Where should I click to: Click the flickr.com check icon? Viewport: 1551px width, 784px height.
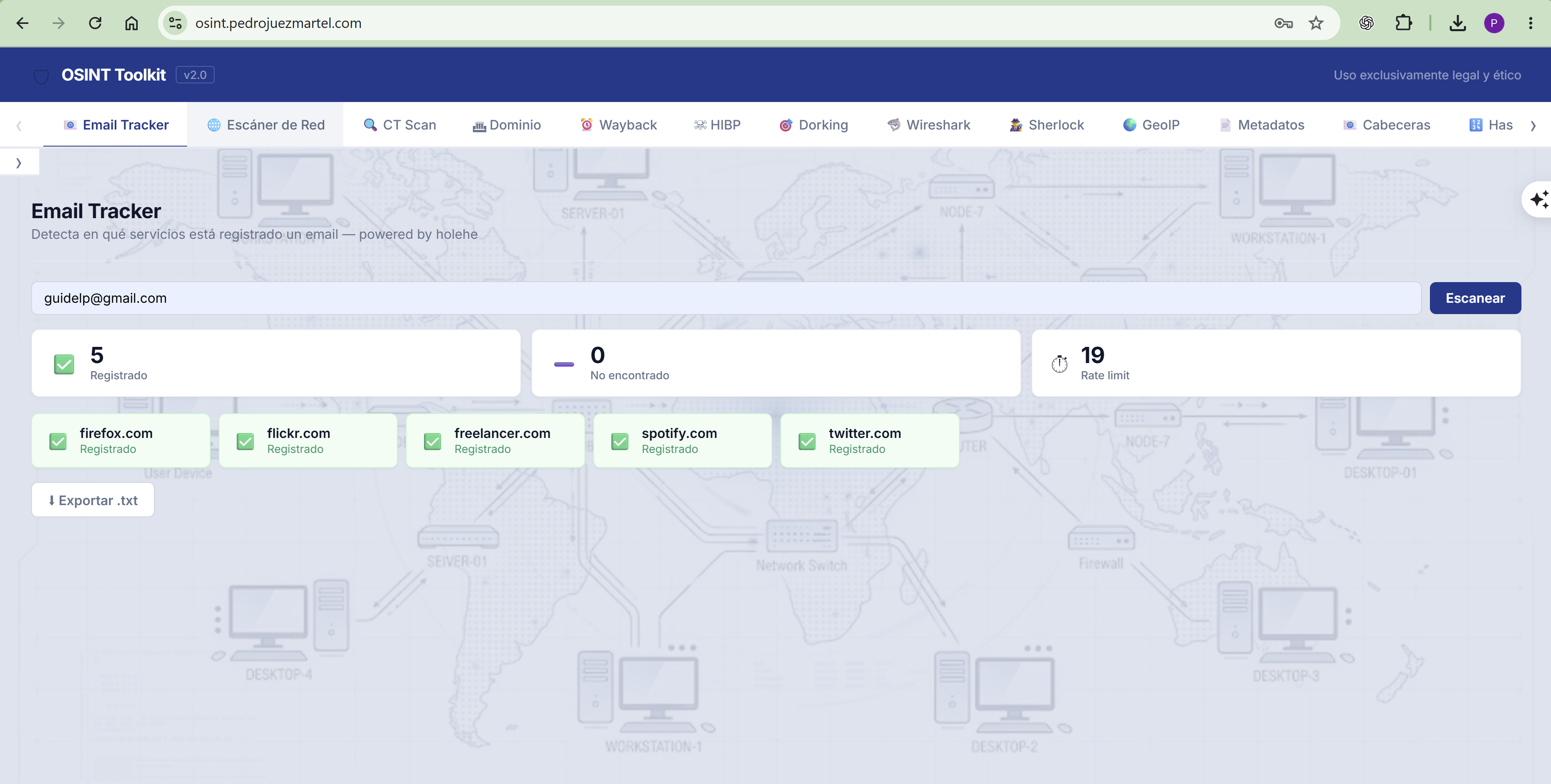(245, 441)
